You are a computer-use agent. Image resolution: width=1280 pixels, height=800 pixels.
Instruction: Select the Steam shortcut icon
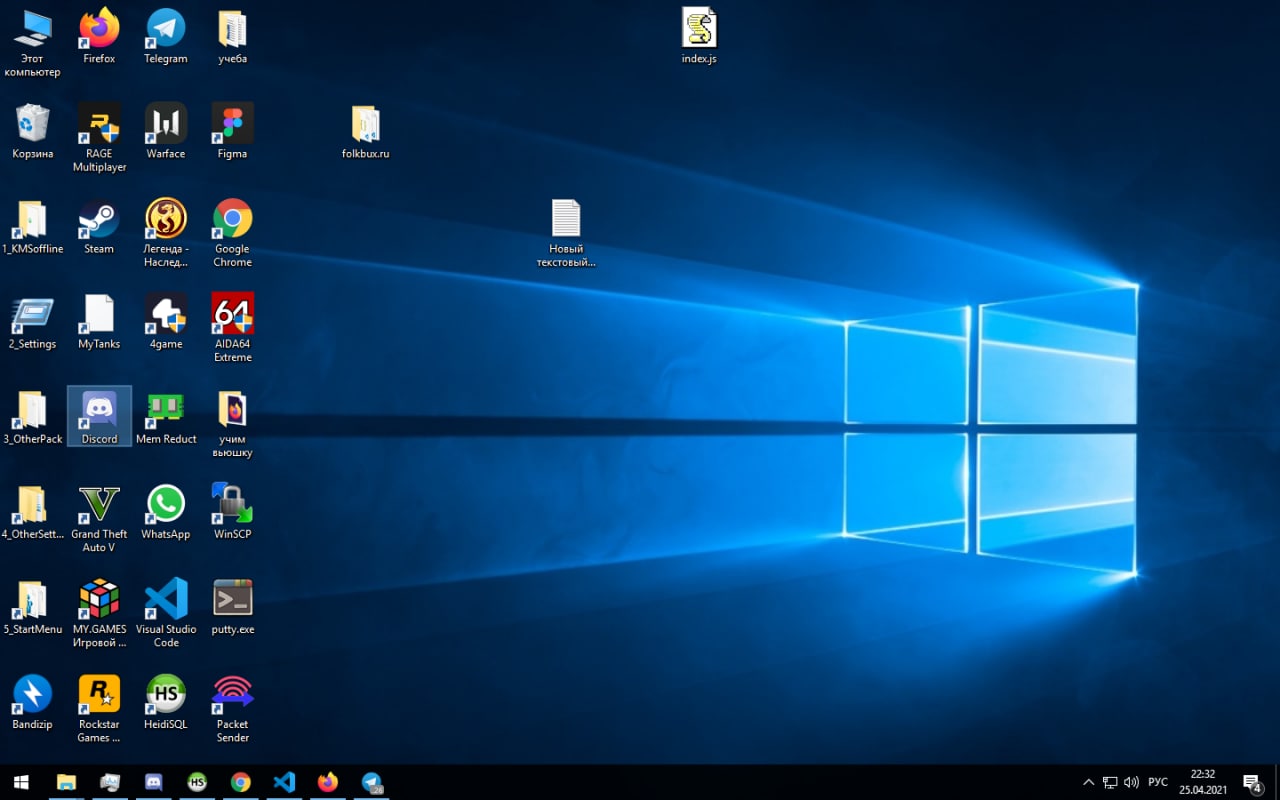pyautogui.click(x=99, y=227)
